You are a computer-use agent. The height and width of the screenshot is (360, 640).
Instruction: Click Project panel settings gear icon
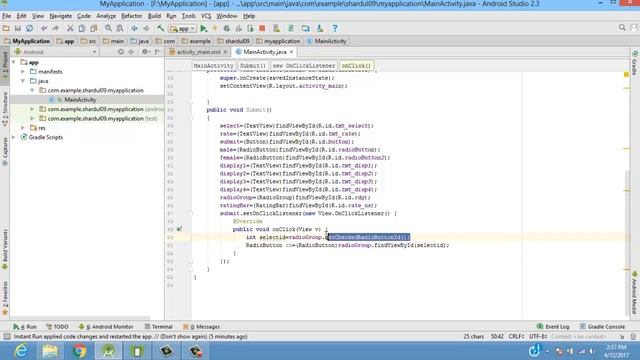pos(144,52)
